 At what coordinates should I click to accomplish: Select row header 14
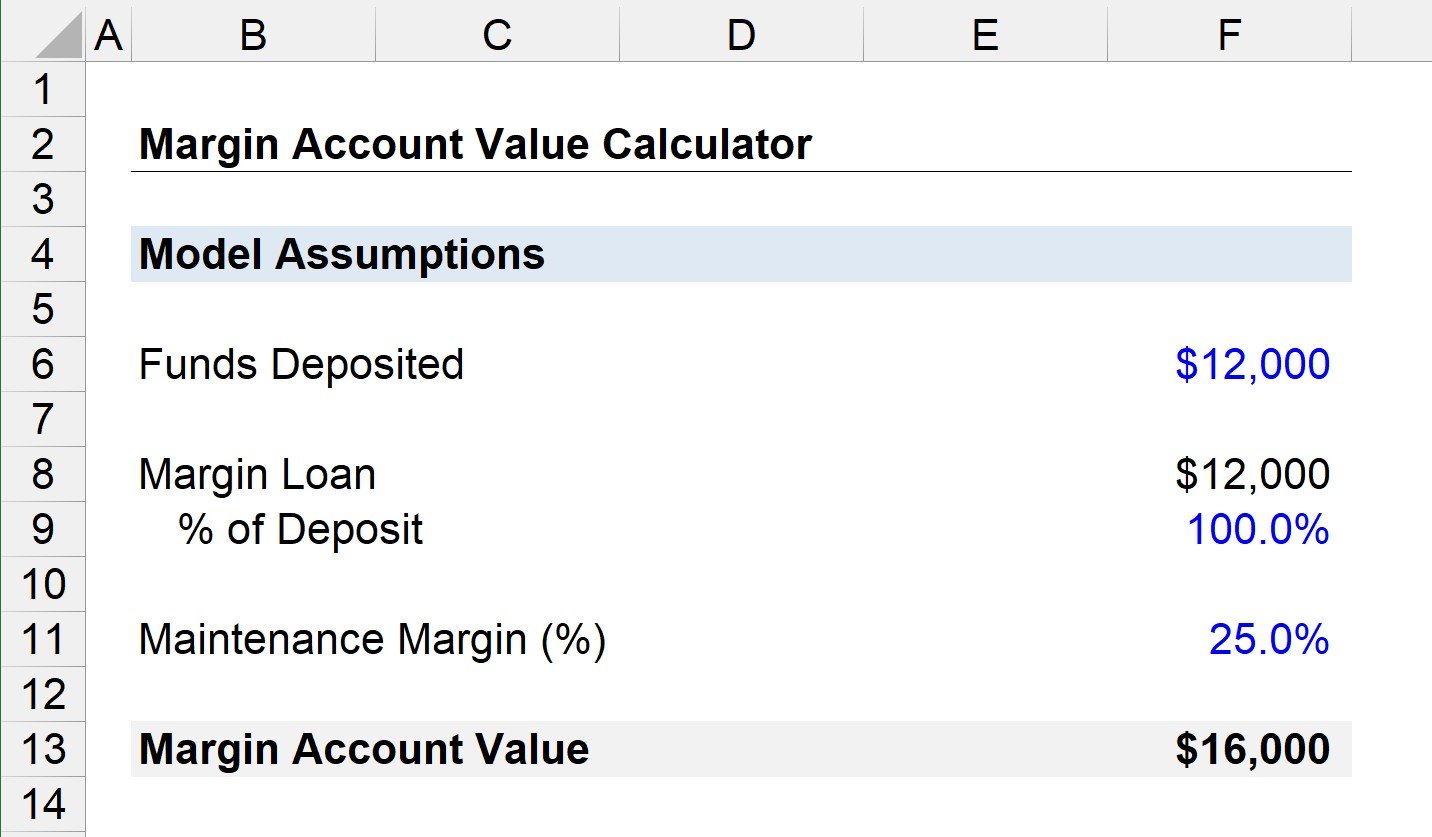pyautogui.click(x=43, y=803)
